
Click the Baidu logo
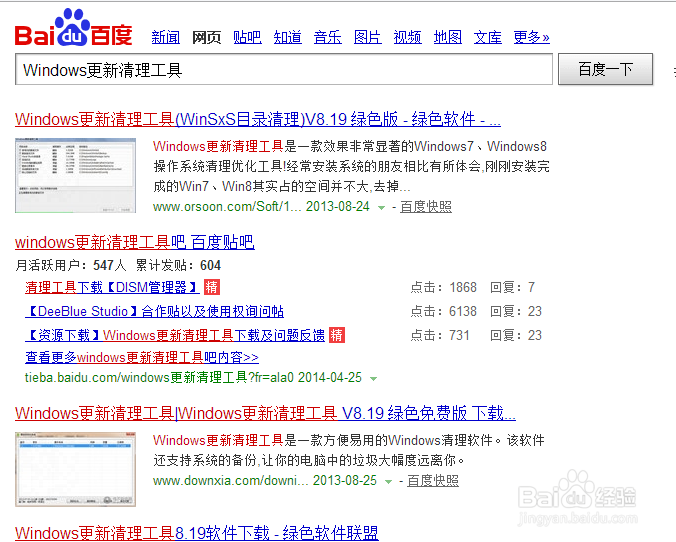point(73,28)
